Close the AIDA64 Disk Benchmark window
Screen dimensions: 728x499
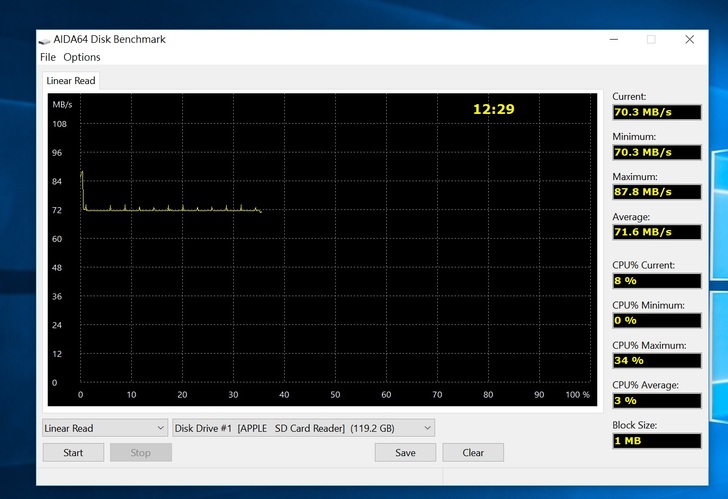pos(690,39)
